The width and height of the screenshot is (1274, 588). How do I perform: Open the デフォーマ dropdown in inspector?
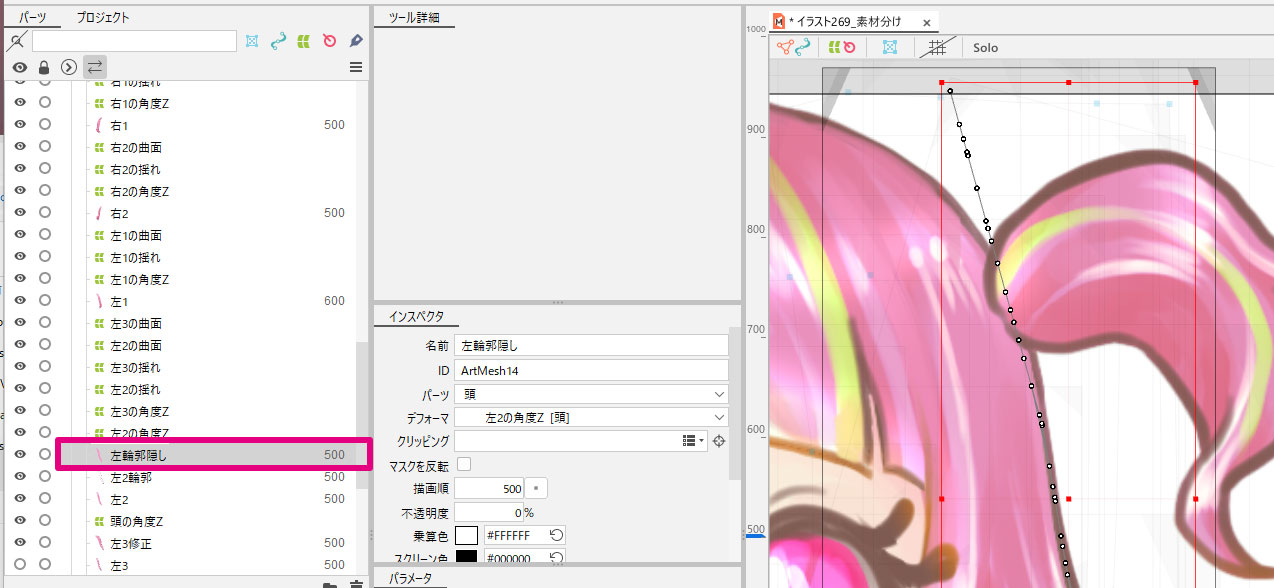click(590, 417)
